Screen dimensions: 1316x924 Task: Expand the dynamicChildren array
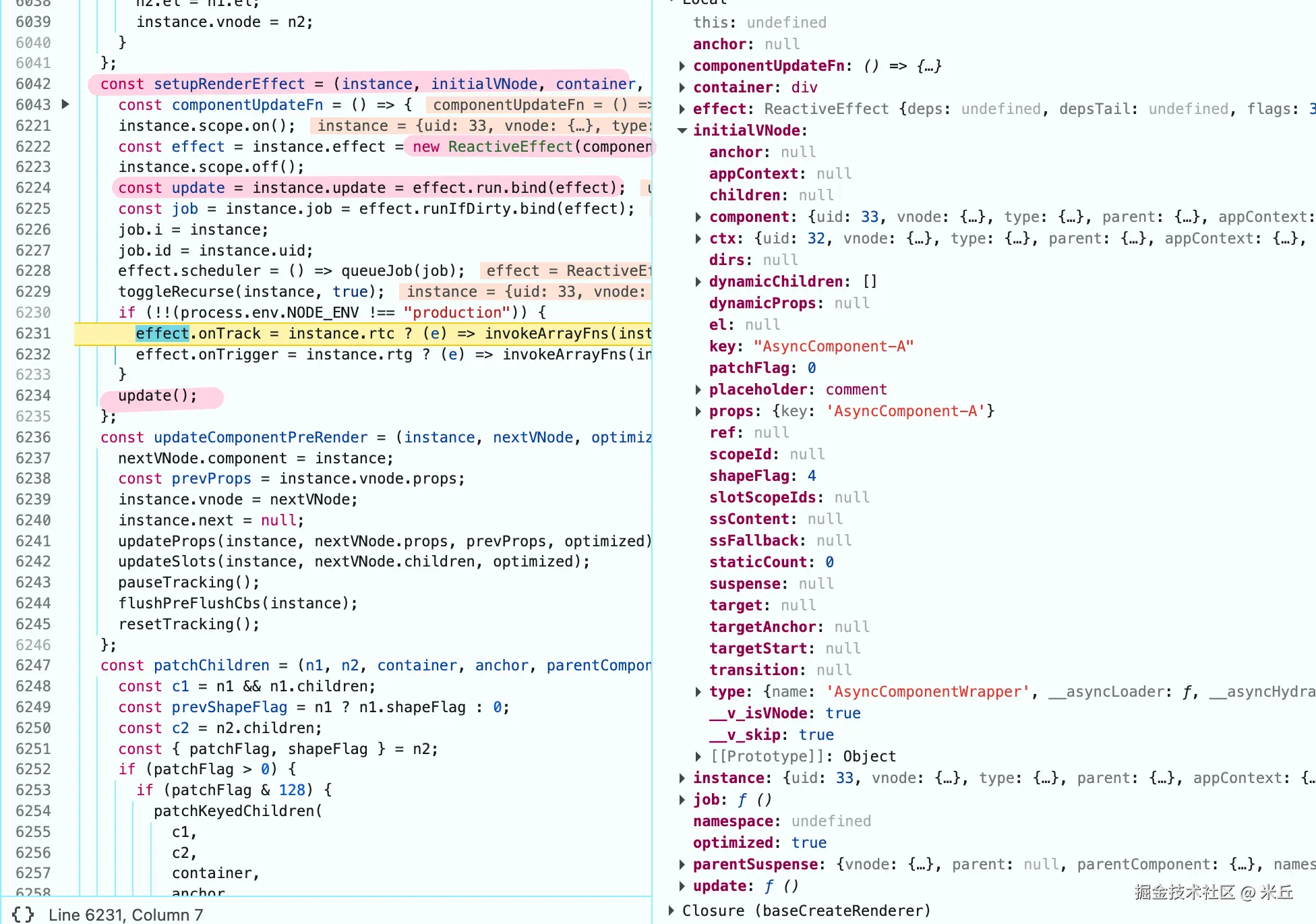[698, 282]
